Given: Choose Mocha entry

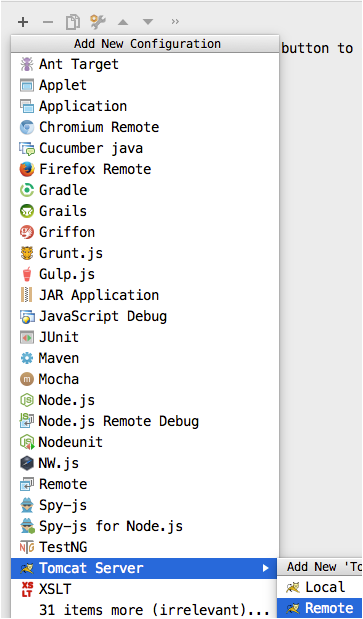Looking at the screenshot, I should point(145,379).
